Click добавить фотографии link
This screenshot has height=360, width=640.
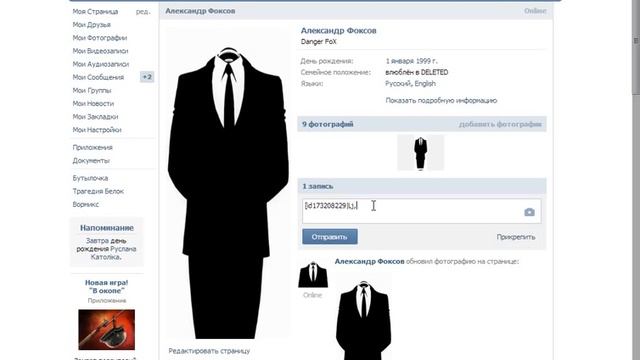click(500, 124)
